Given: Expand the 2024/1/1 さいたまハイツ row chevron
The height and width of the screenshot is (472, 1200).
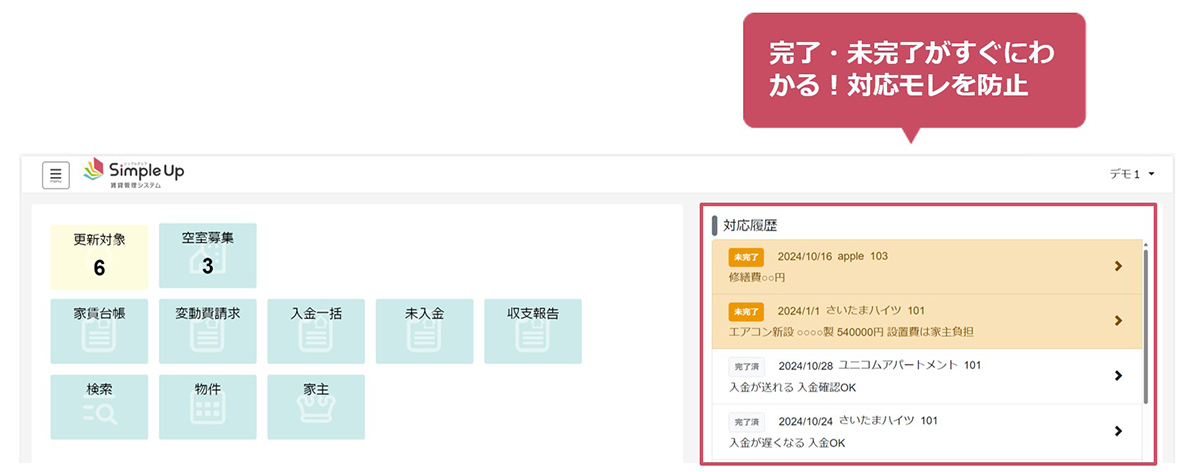Looking at the screenshot, I should pyautogui.click(x=1118, y=321).
